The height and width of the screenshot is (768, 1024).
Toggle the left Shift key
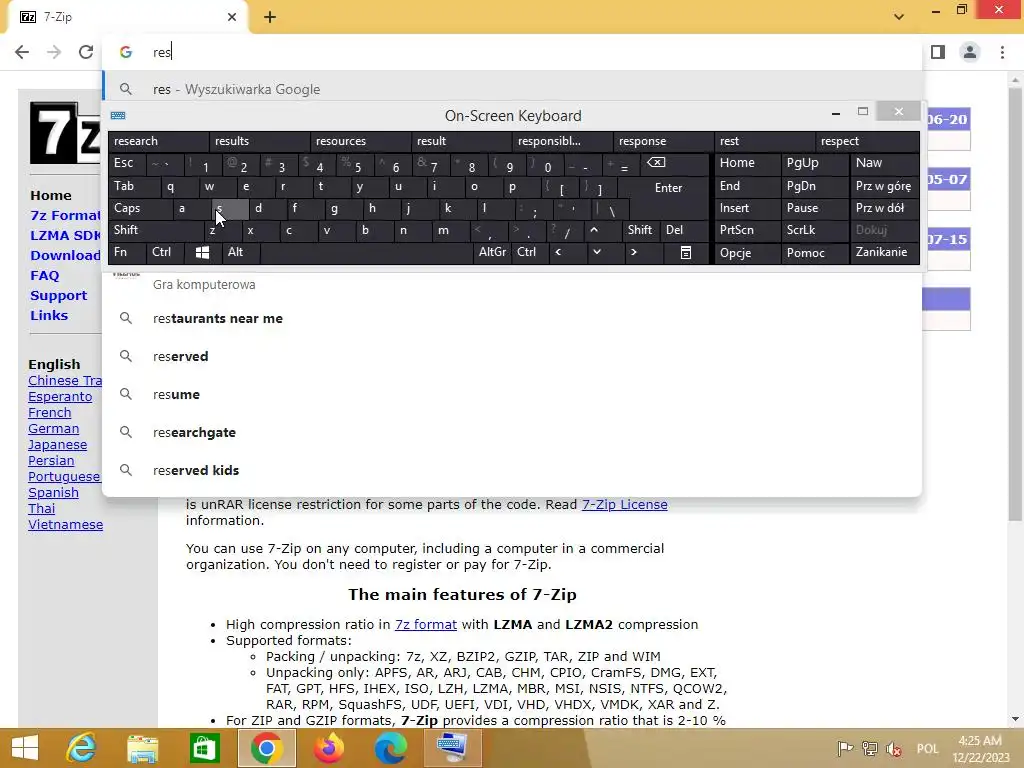(155, 231)
